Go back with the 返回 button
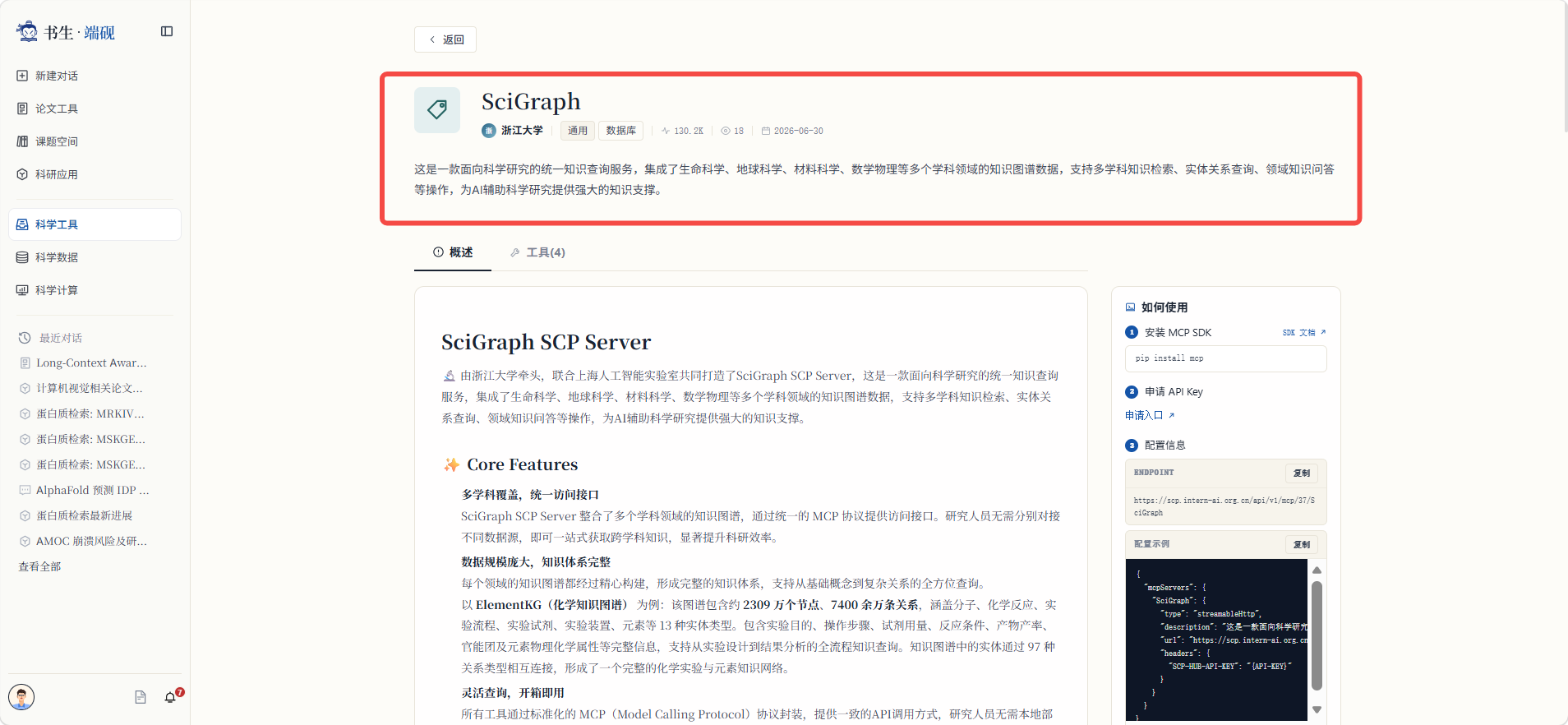The height and width of the screenshot is (725, 1568). pos(445,39)
